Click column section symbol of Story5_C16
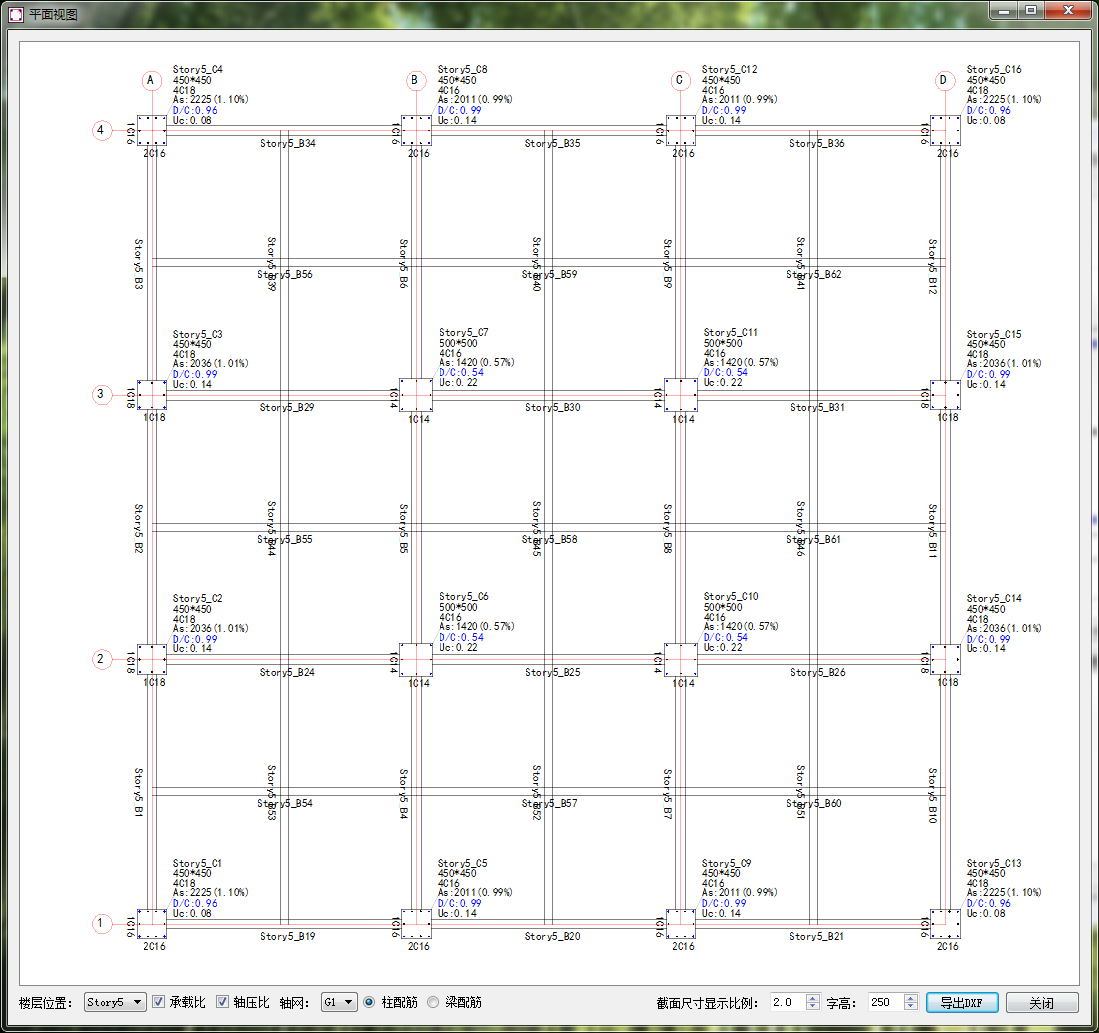The width and height of the screenshot is (1099, 1033). (x=945, y=130)
